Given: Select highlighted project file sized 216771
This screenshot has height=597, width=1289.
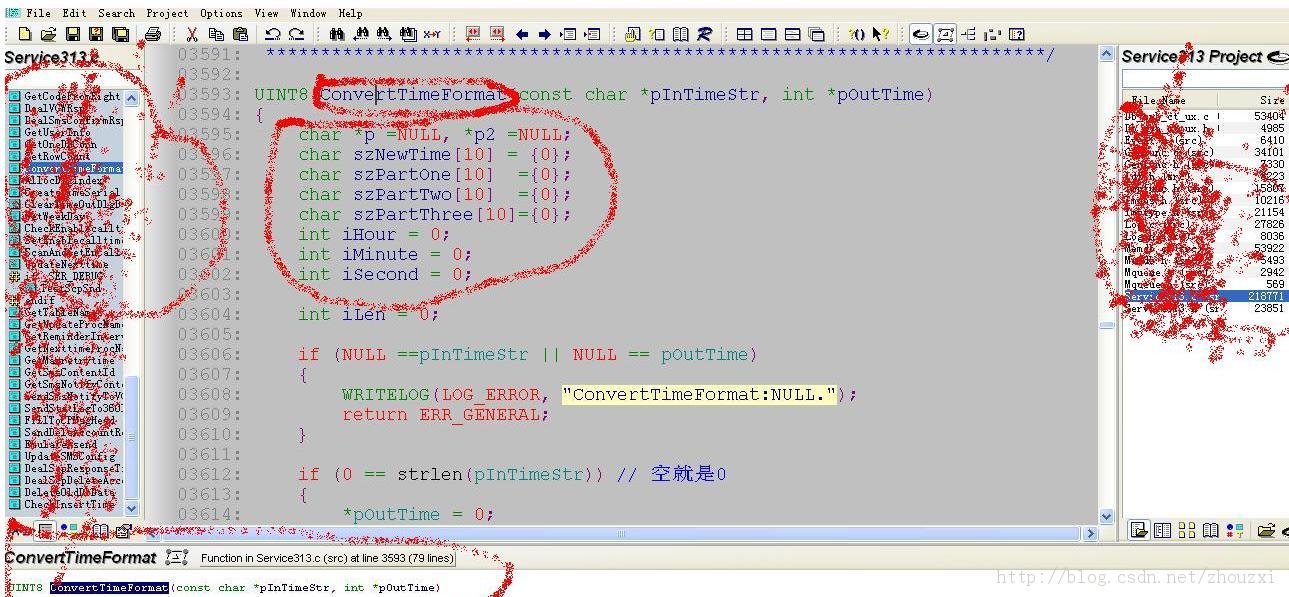Looking at the screenshot, I should coord(1204,296).
